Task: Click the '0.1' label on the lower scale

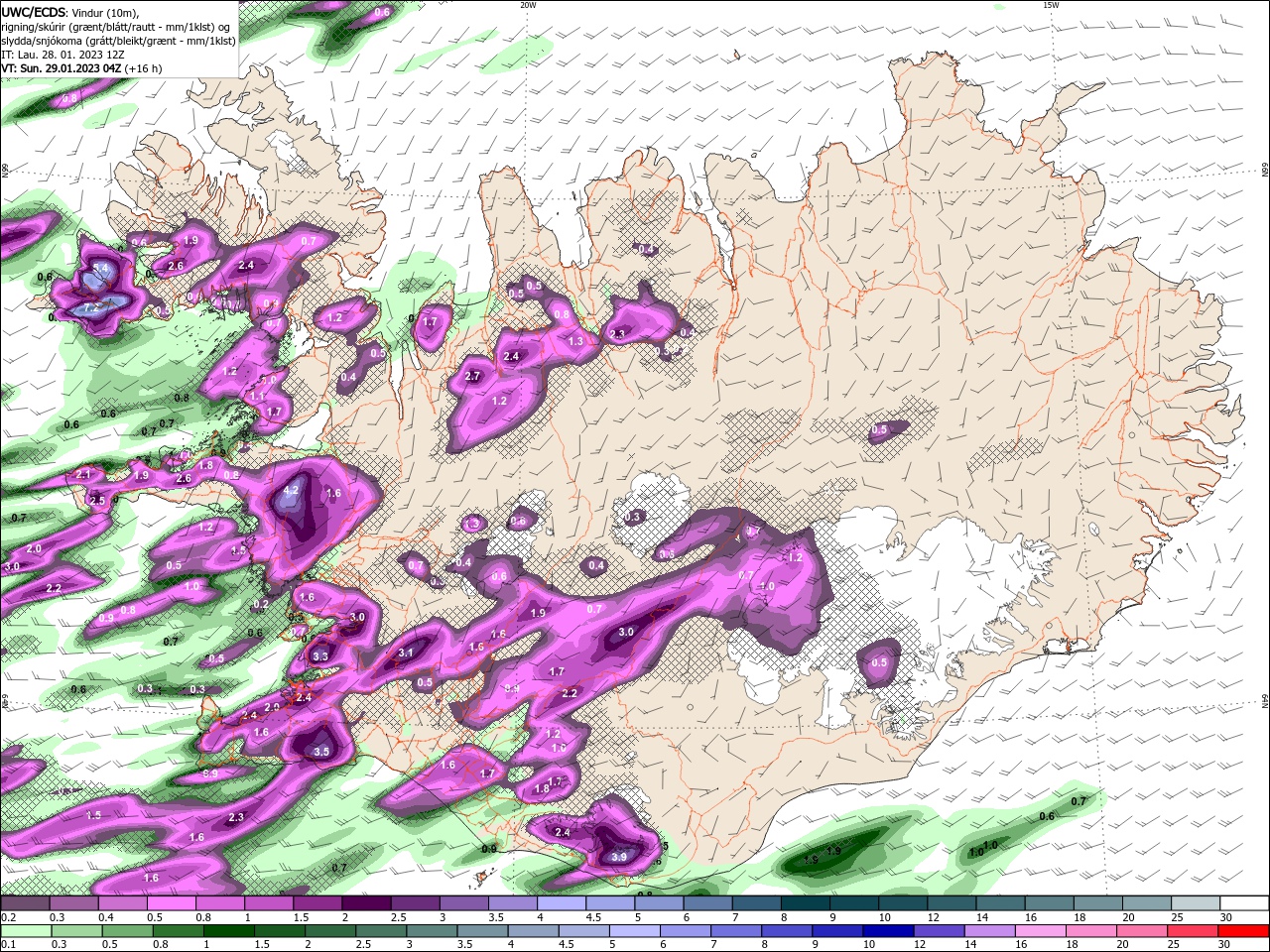Action: pos(7,945)
